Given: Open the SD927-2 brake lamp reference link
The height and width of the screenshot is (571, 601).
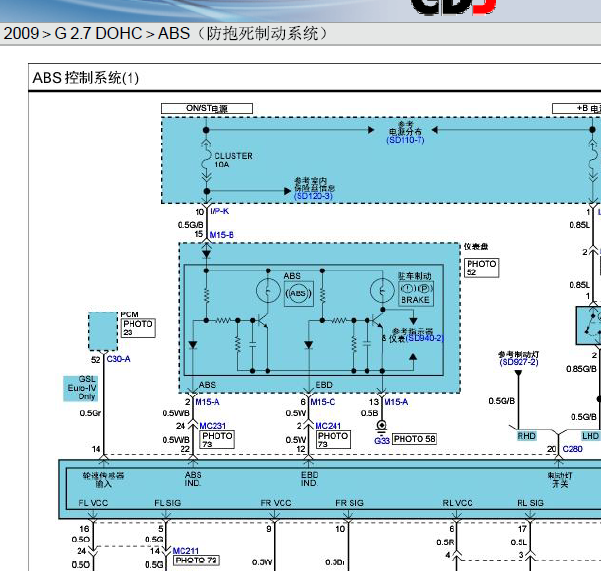Looking at the screenshot, I should click(519, 362).
